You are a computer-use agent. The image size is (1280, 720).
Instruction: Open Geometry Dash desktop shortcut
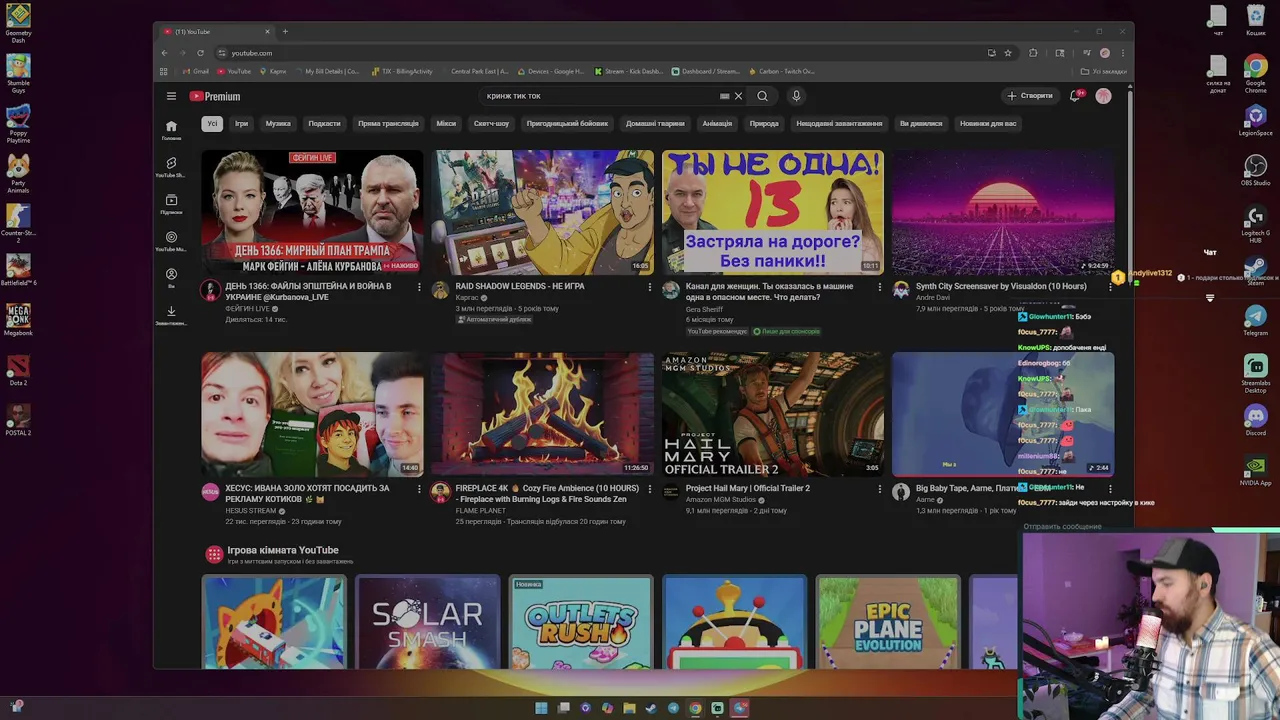coord(18,24)
